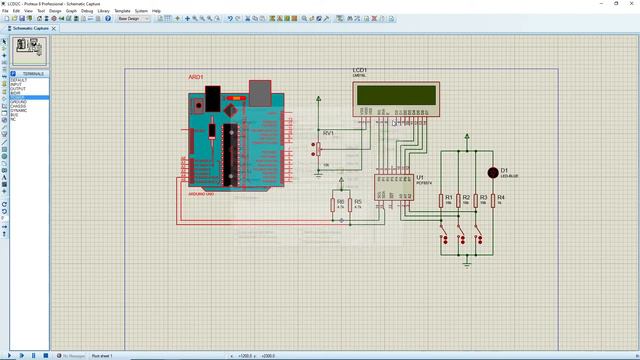Open the File menu

(x=5, y=11)
